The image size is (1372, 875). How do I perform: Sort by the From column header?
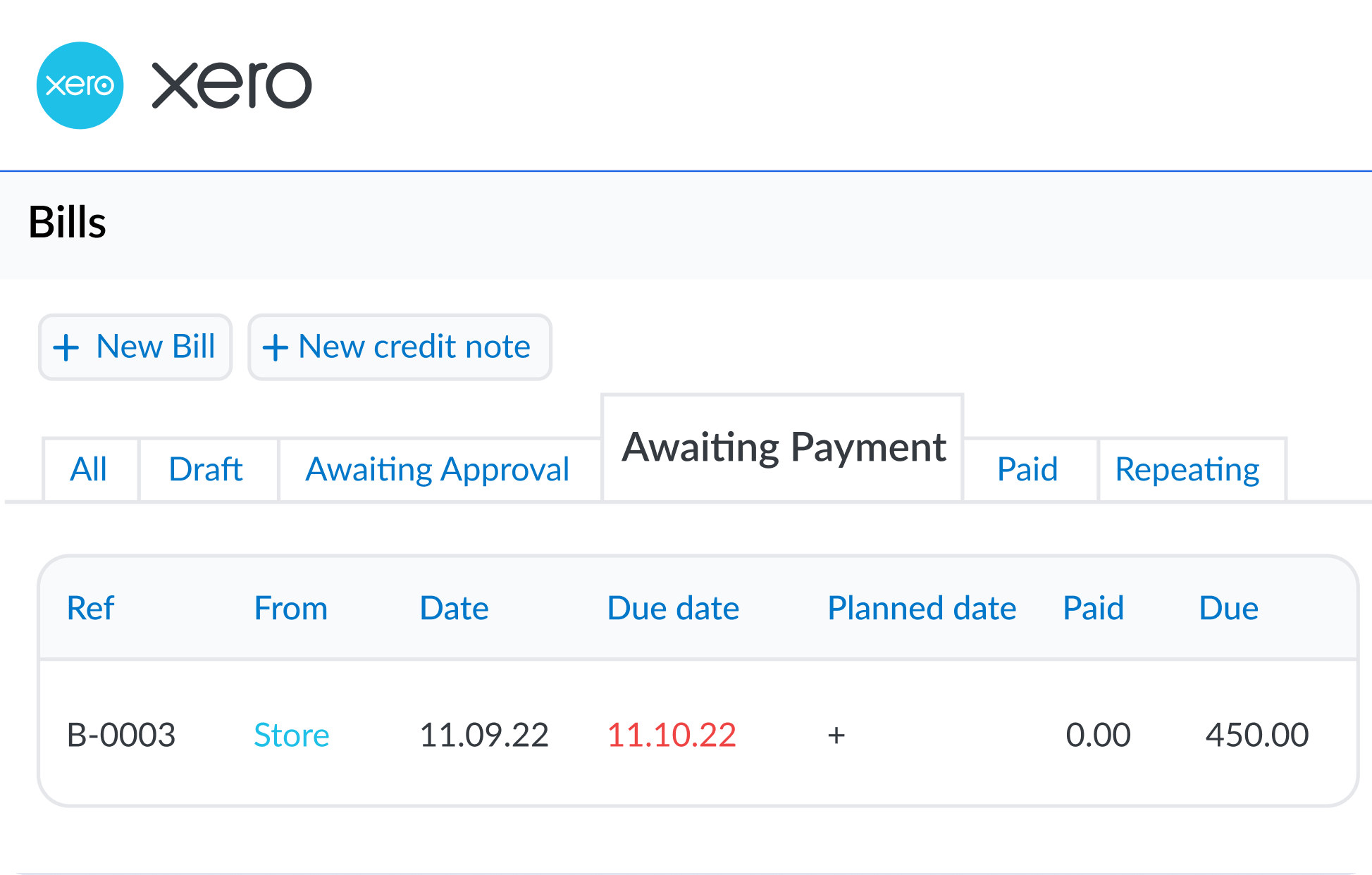pos(291,608)
